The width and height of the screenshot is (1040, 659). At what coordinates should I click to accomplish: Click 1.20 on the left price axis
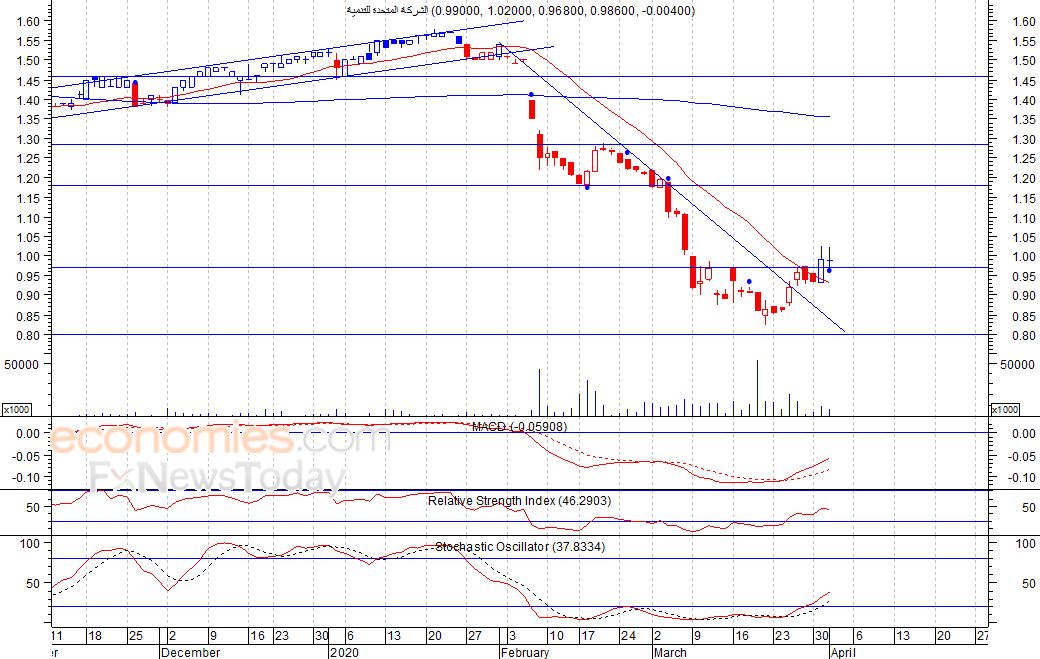pyautogui.click(x=29, y=178)
